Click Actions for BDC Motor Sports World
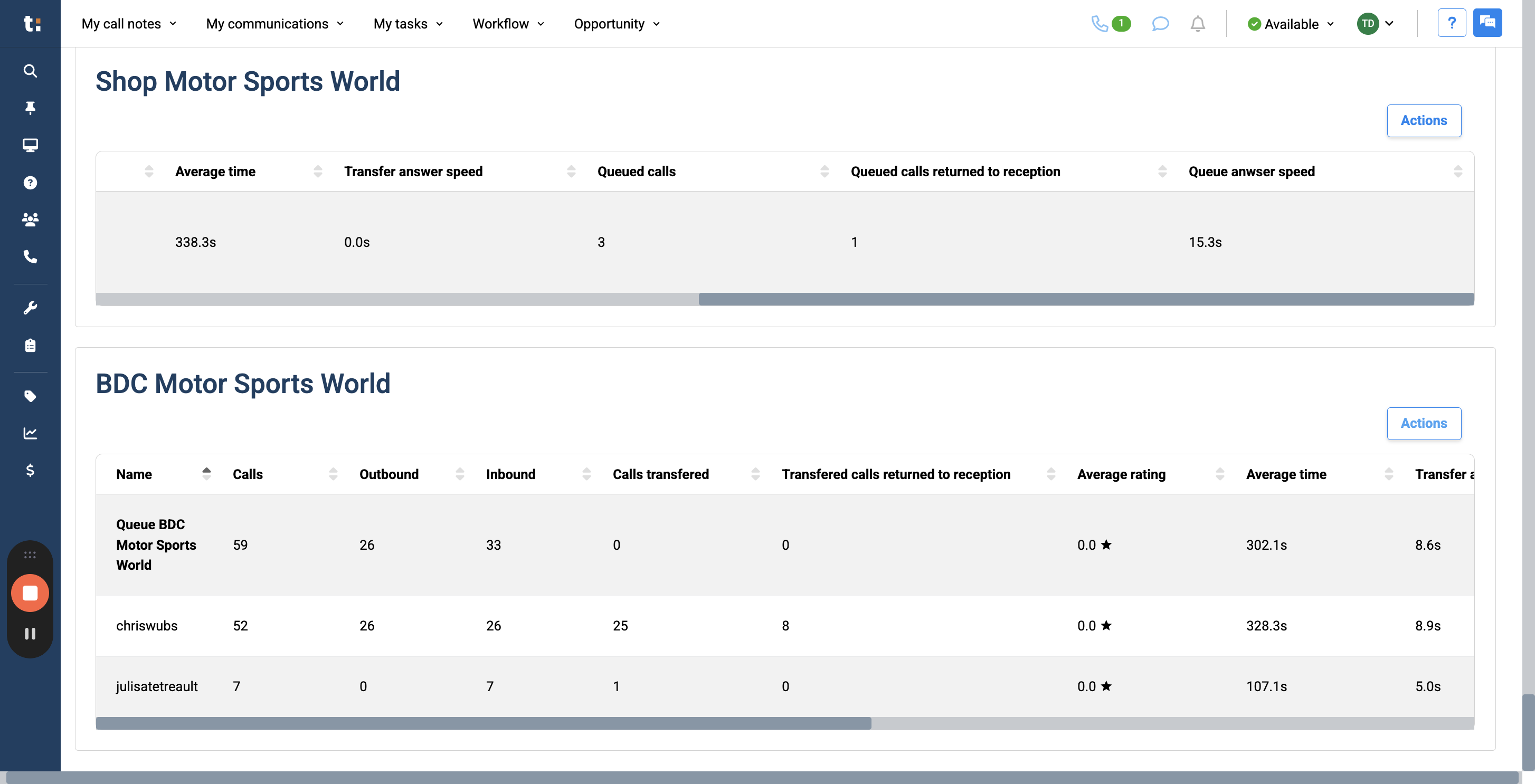Screen dimensions: 1535x784 [1424, 423]
